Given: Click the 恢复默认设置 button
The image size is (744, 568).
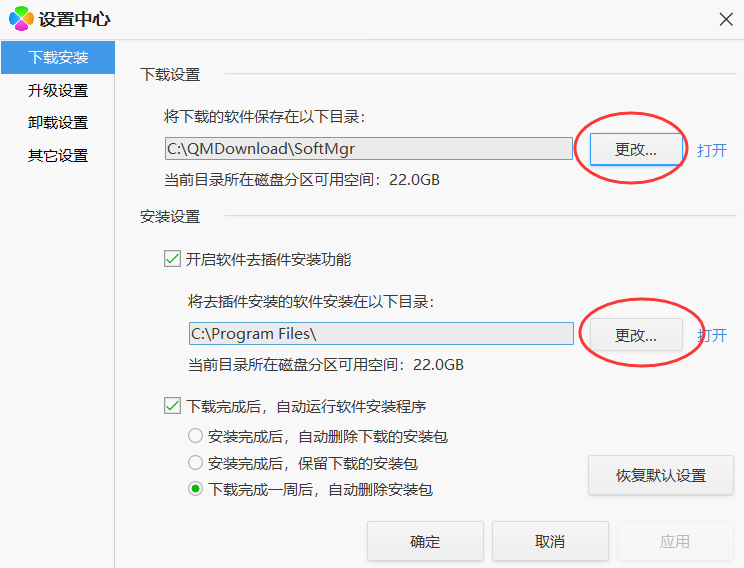Looking at the screenshot, I should tap(661, 476).
